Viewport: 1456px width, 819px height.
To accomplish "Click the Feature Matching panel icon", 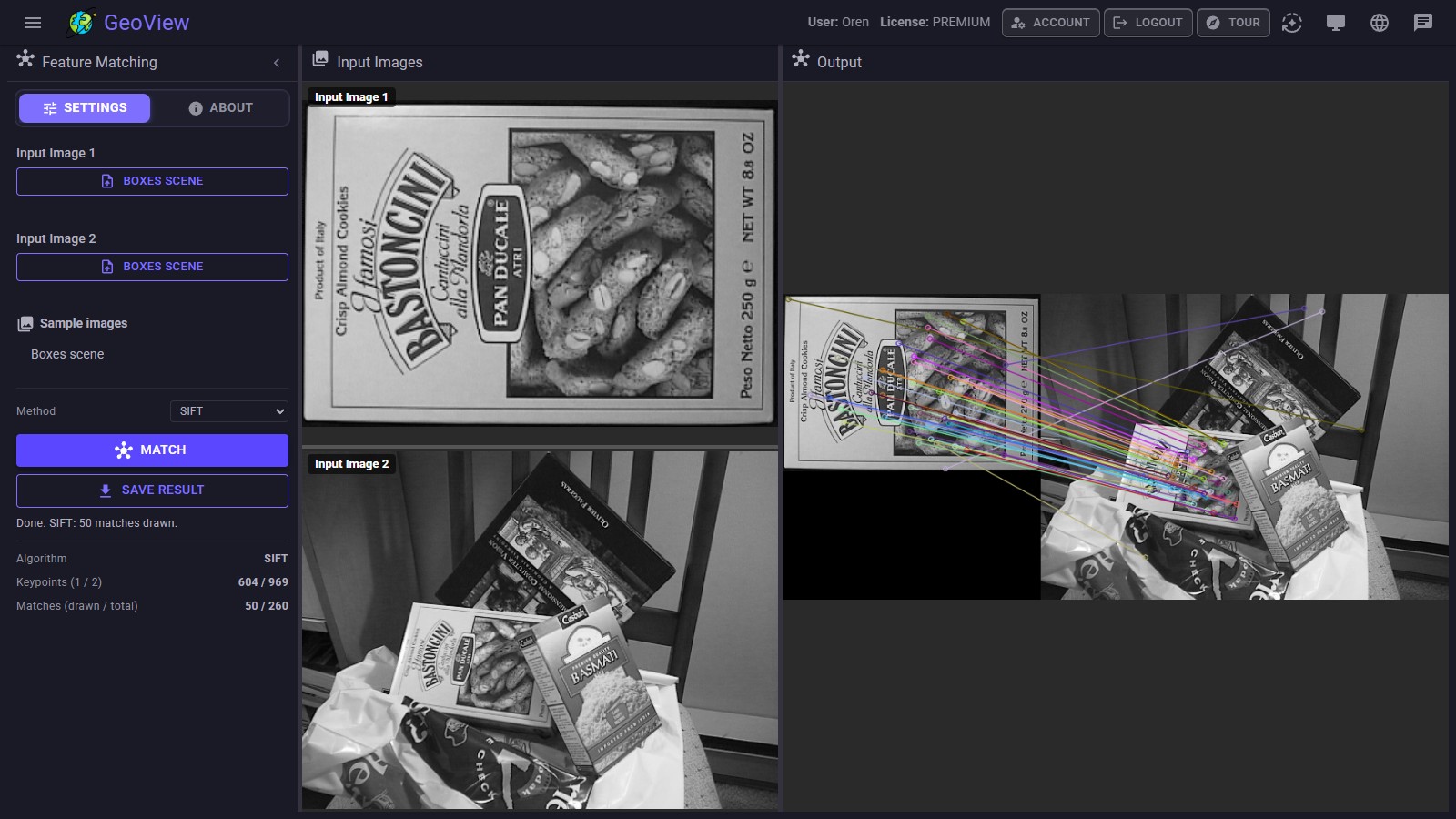I will click(x=25, y=59).
